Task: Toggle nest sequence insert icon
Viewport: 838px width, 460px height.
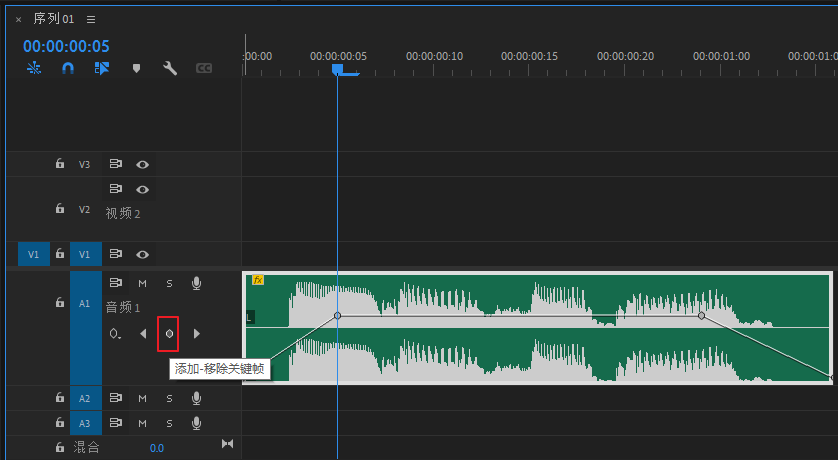Action: [x=34, y=69]
